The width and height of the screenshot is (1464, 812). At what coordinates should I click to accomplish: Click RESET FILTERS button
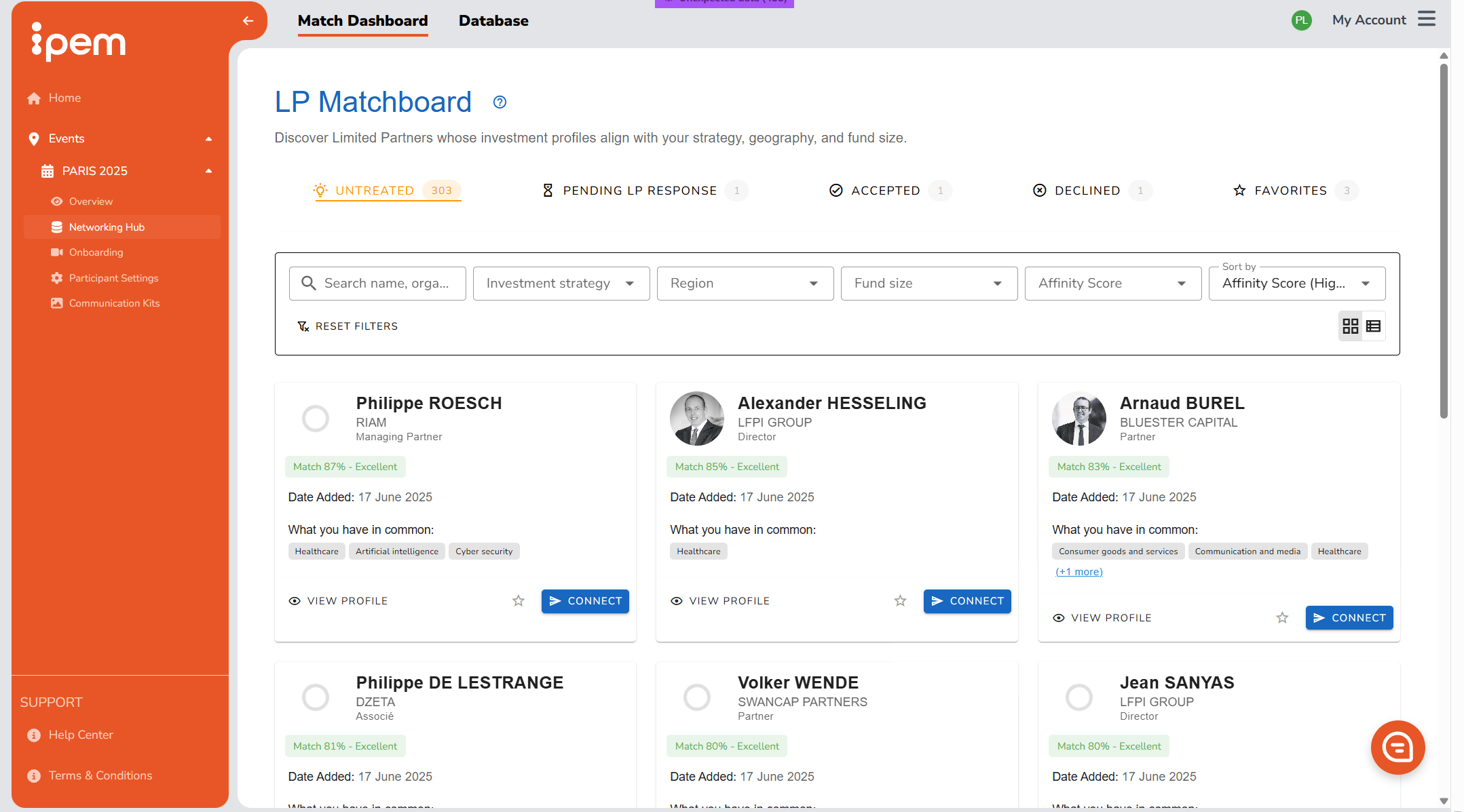point(348,326)
